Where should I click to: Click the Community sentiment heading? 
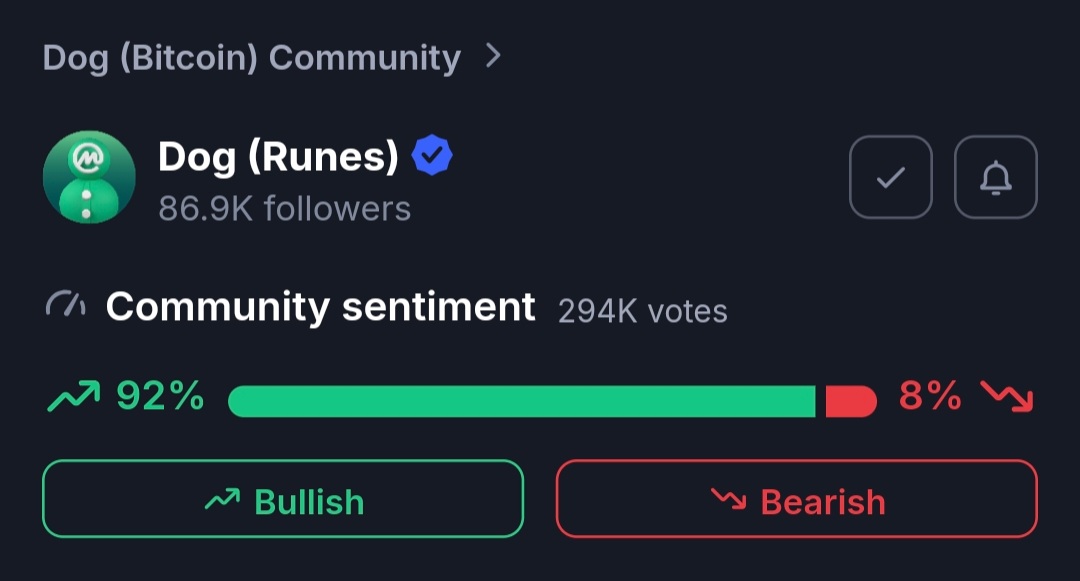click(x=320, y=307)
